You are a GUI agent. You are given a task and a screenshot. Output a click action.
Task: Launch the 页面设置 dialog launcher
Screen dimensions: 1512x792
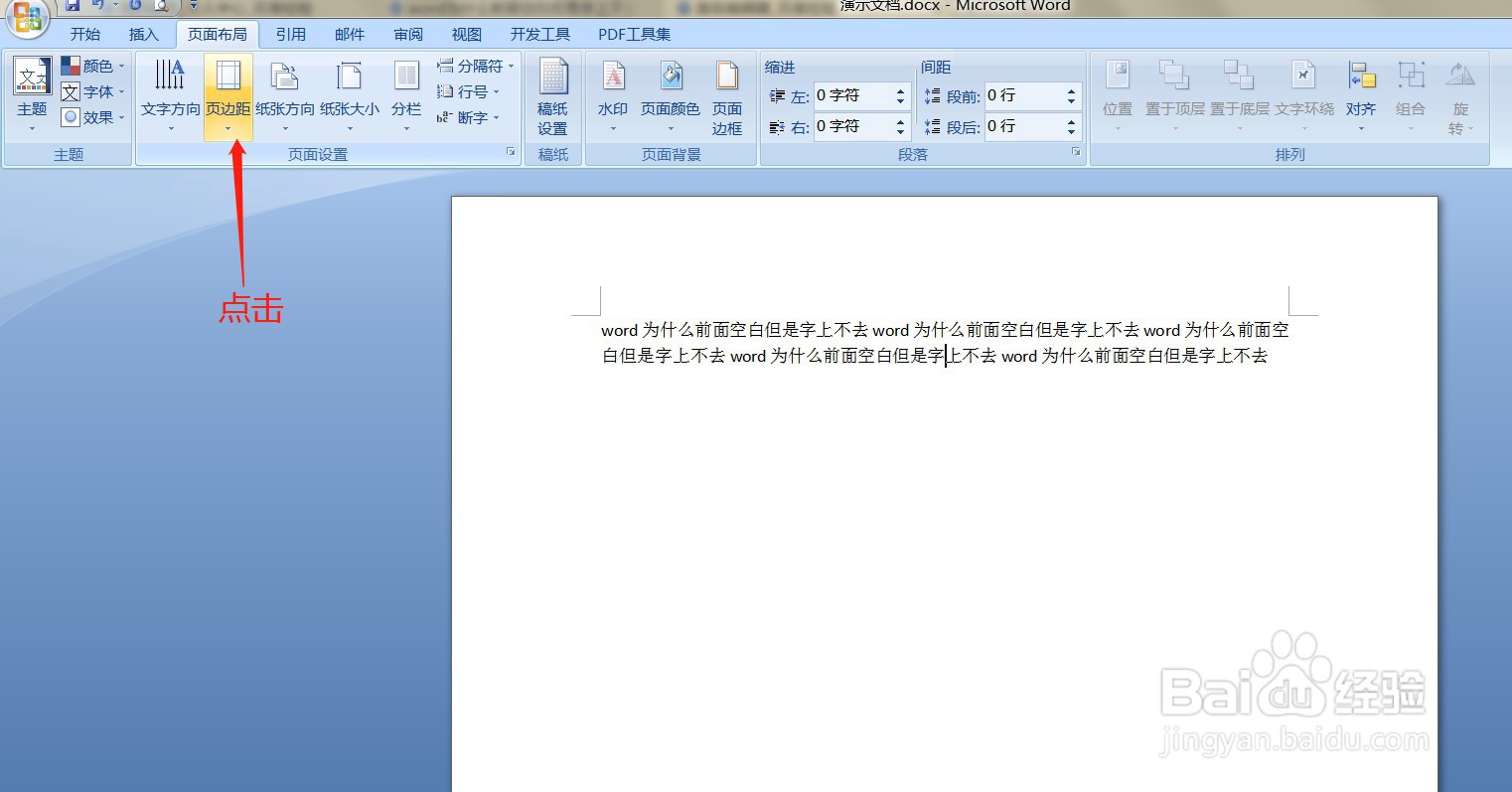click(511, 152)
